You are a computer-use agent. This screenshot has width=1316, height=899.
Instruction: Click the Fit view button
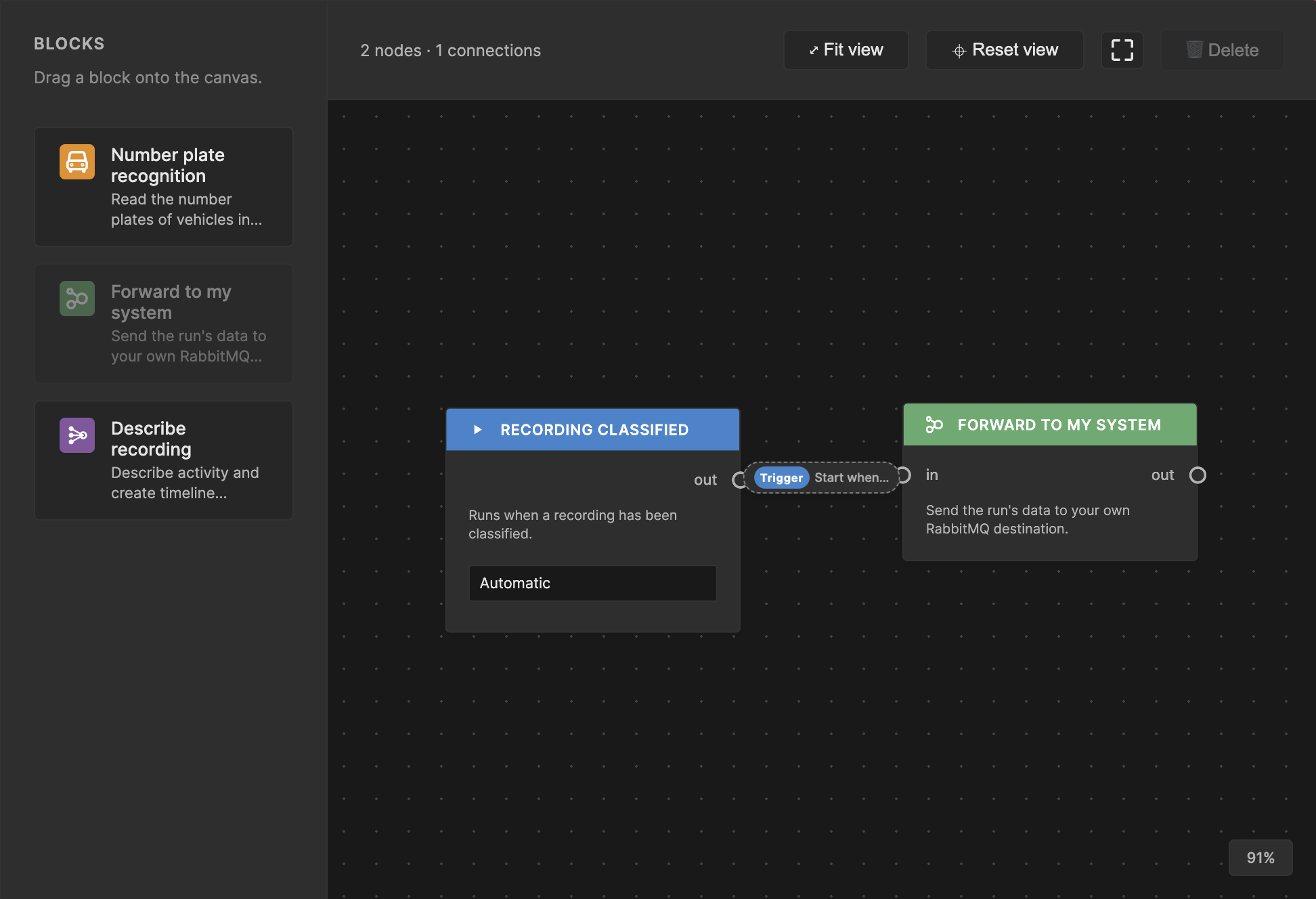pos(846,50)
